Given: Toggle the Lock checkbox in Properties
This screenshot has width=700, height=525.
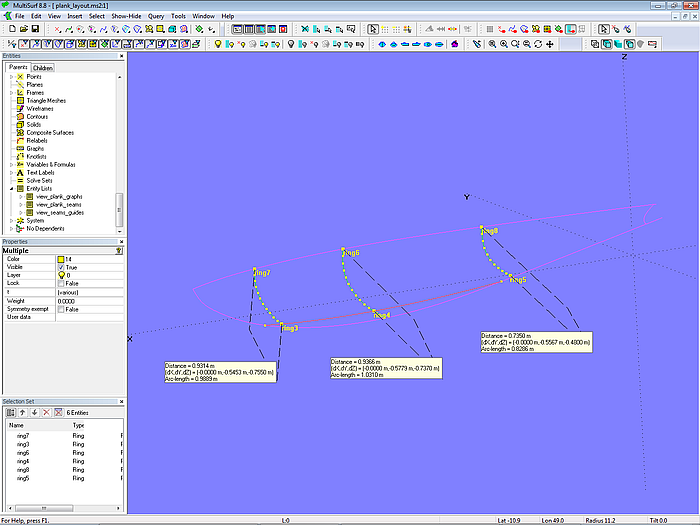Looking at the screenshot, I should click(x=61, y=283).
